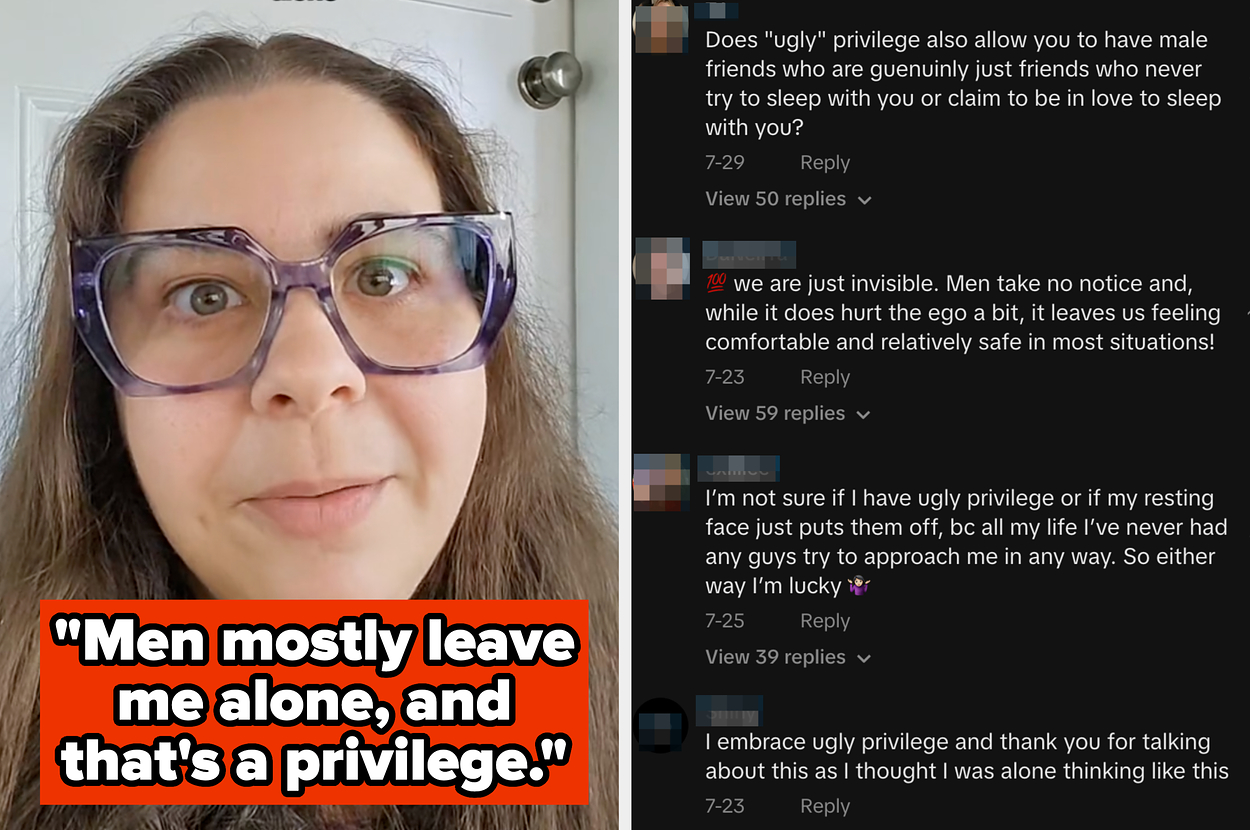This screenshot has width=1250, height=830.
Task: Open dark avatar of last commenter
Action: 661,725
